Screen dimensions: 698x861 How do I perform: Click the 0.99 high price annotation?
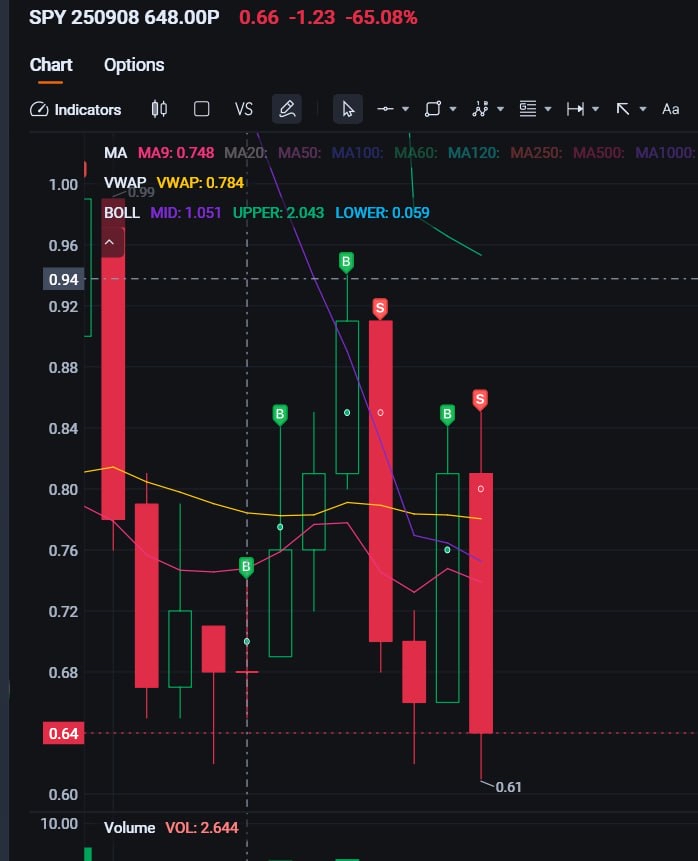click(x=141, y=192)
